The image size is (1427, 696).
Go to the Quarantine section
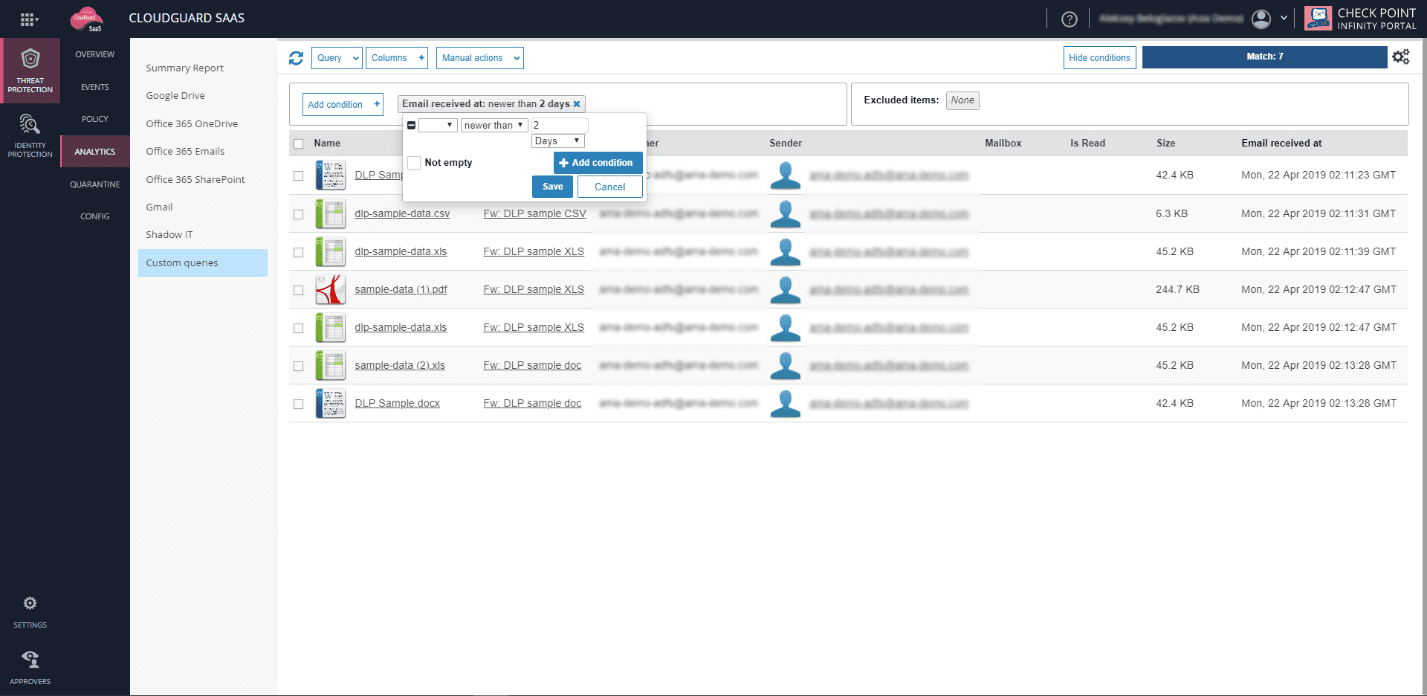[x=95, y=185]
